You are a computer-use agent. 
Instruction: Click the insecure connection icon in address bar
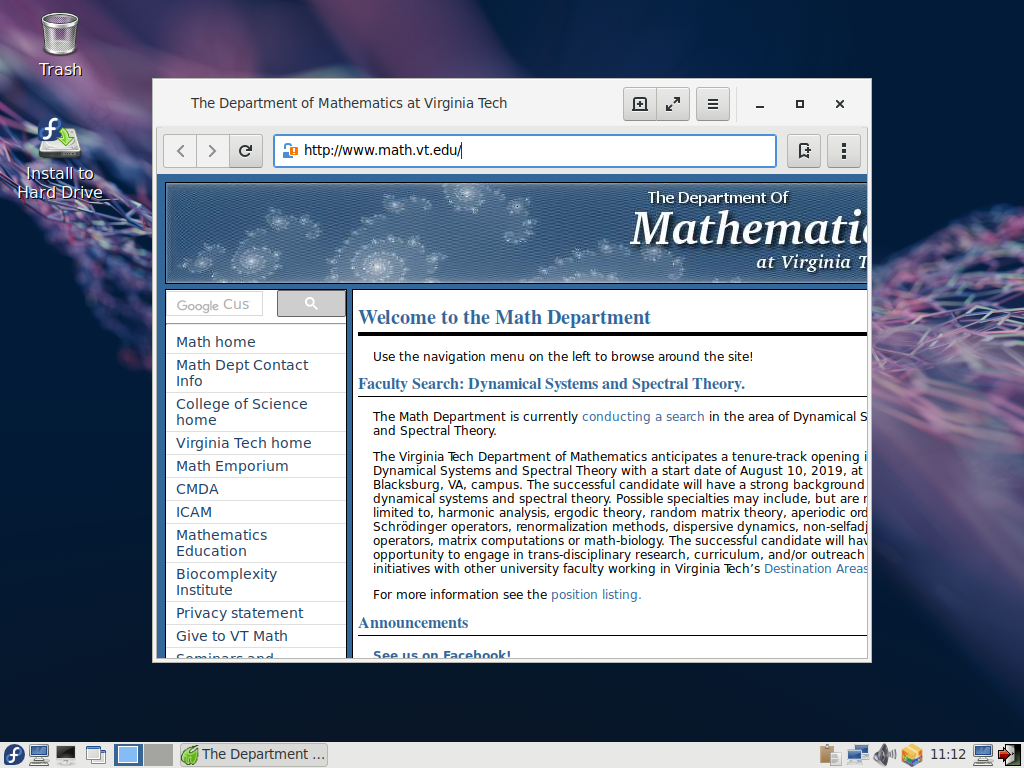click(290, 151)
